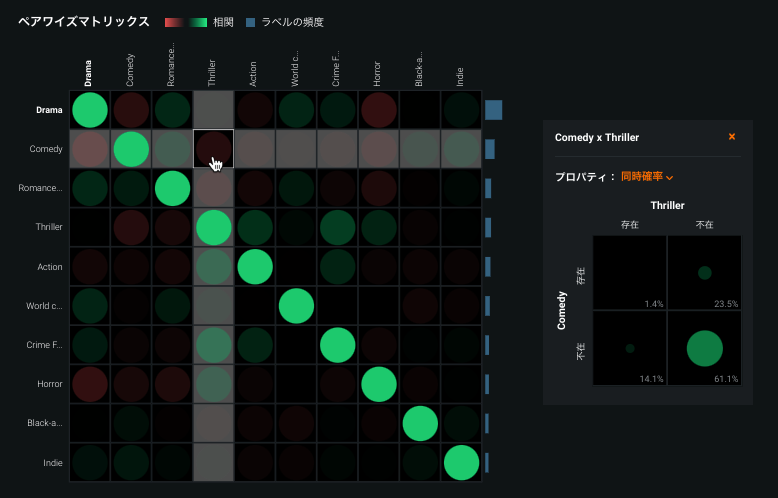Screen dimensions: 778x498
Task: Select Comedy absent, Thriller absent 61.1% cell
Action: [x=705, y=347]
